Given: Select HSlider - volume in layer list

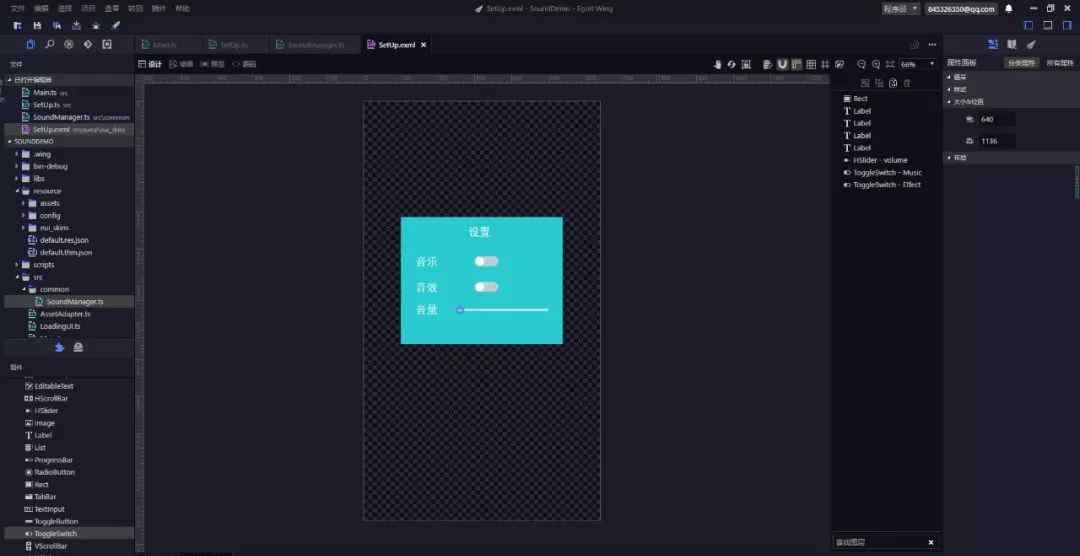Looking at the screenshot, I should tap(880, 160).
